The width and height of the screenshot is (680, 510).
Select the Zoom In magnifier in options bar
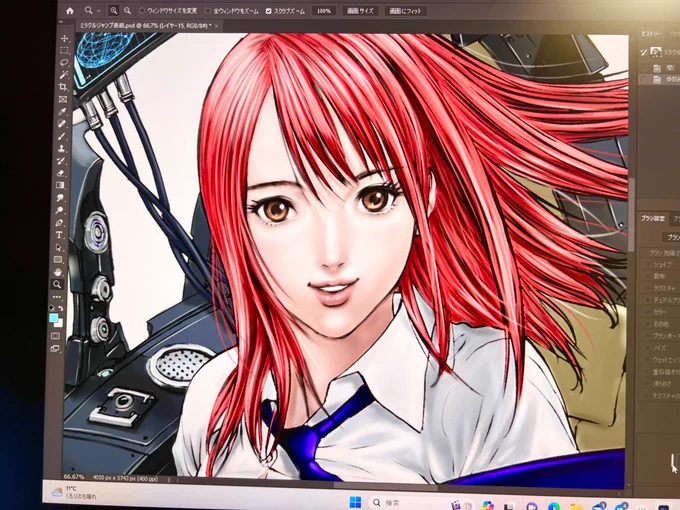tap(114, 11)
